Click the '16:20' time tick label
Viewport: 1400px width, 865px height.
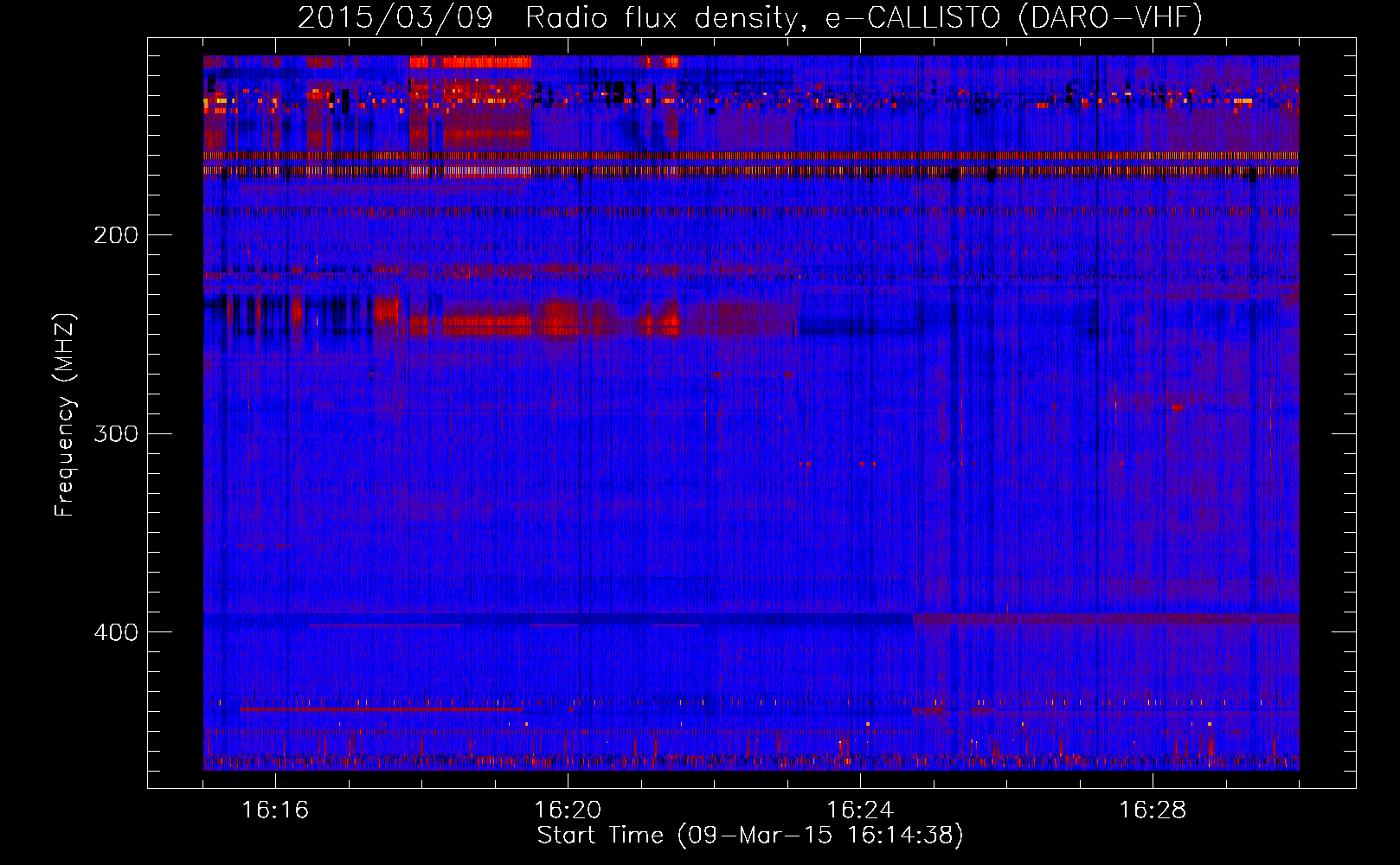pyautogui.click(x=568, y=811)
